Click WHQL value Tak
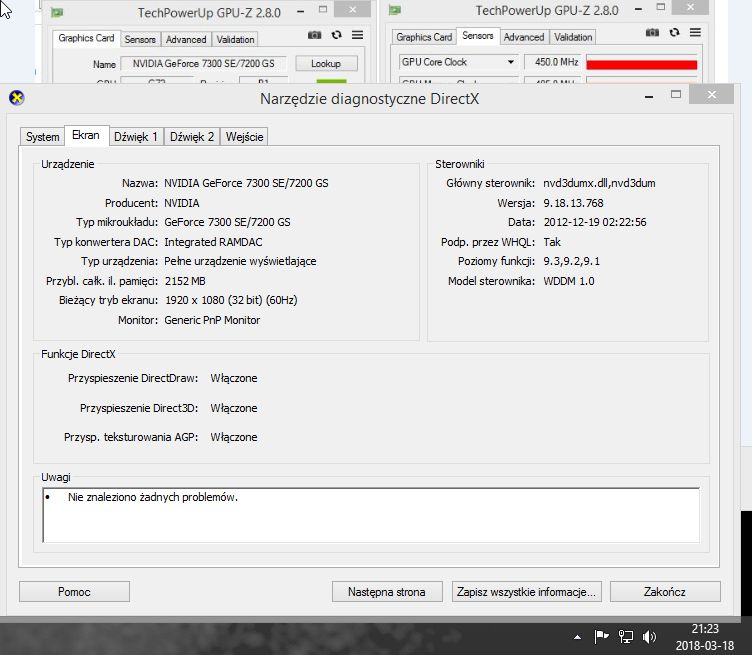This screenshot has width=752, height=655. click(552, 242)
